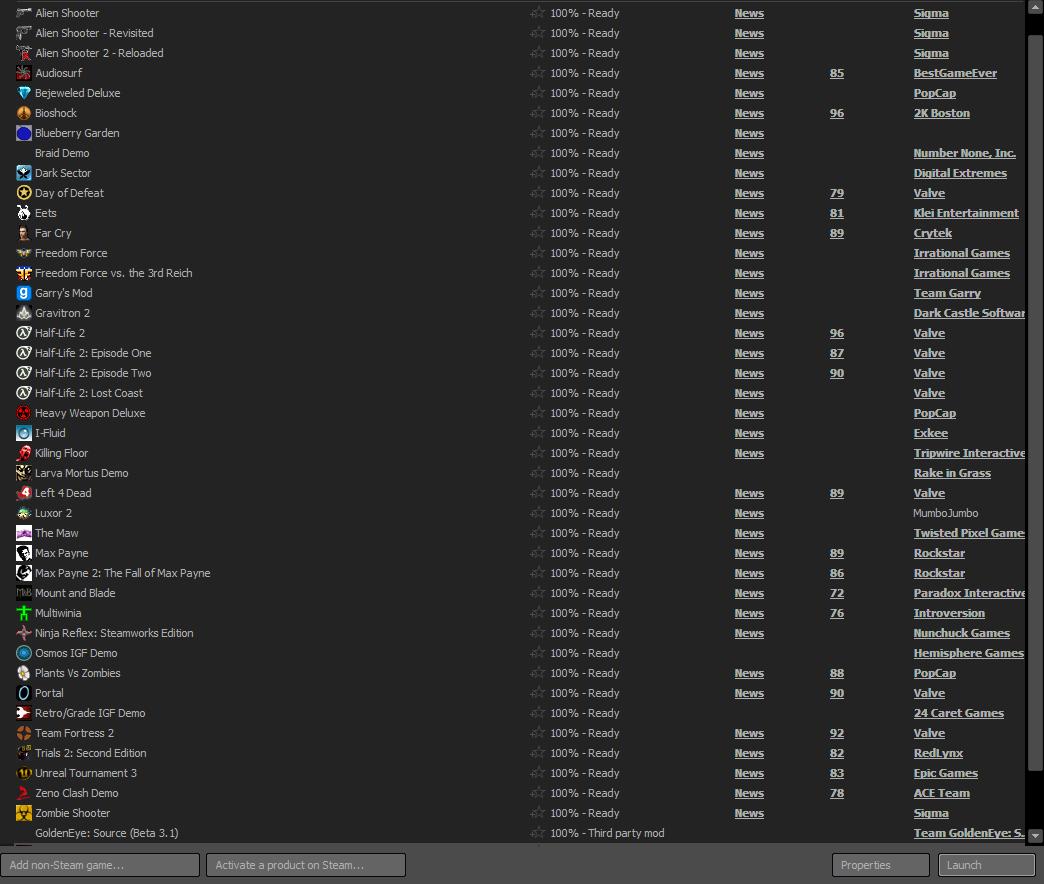Click the Left 4 Dead icon
1044x884 pixels.
click(x=24, y=493)
